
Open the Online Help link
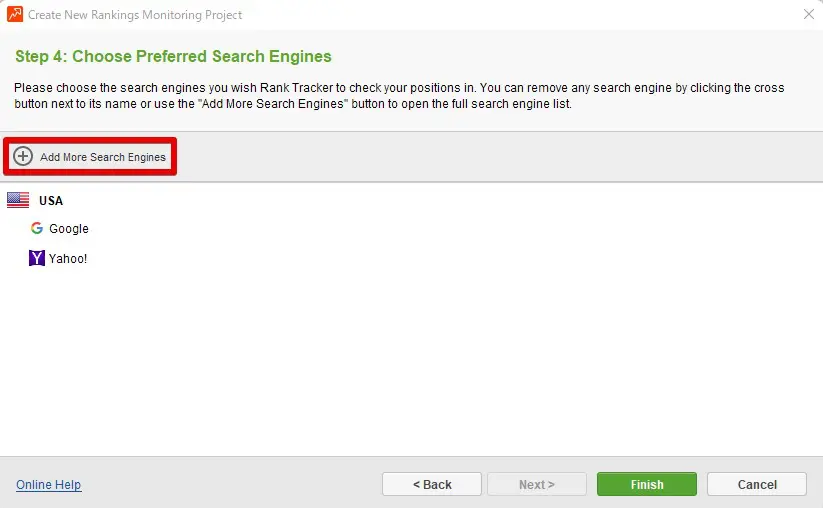click(48, 485)
